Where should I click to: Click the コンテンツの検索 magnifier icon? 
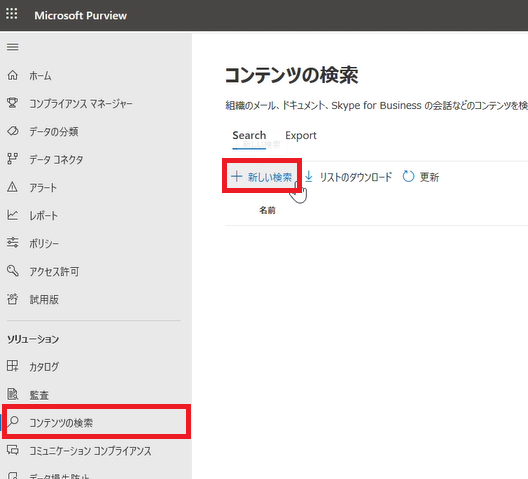[13, 422]
